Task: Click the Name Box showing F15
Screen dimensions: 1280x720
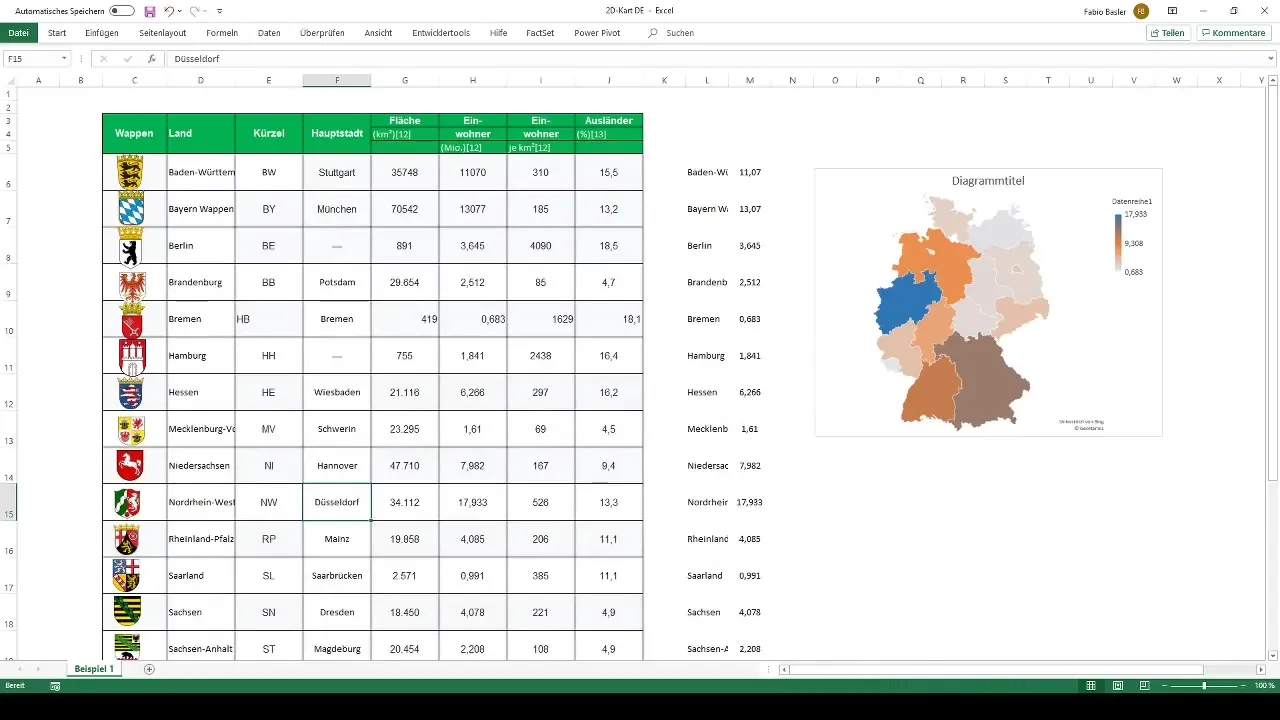Action: pos(30,59)
